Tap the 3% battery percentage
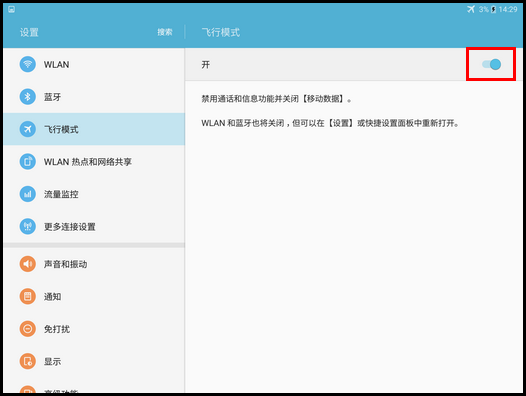Screen dimensions: 526x396 coord(484,9)
